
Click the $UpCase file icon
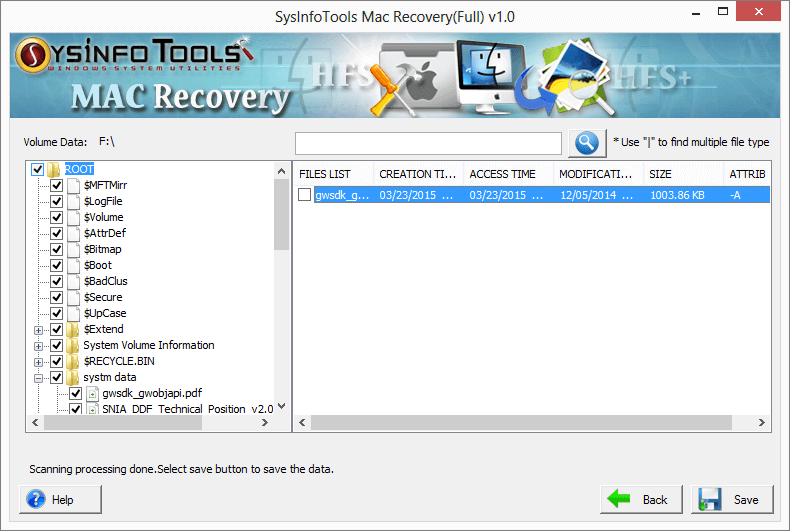point(74,313)
